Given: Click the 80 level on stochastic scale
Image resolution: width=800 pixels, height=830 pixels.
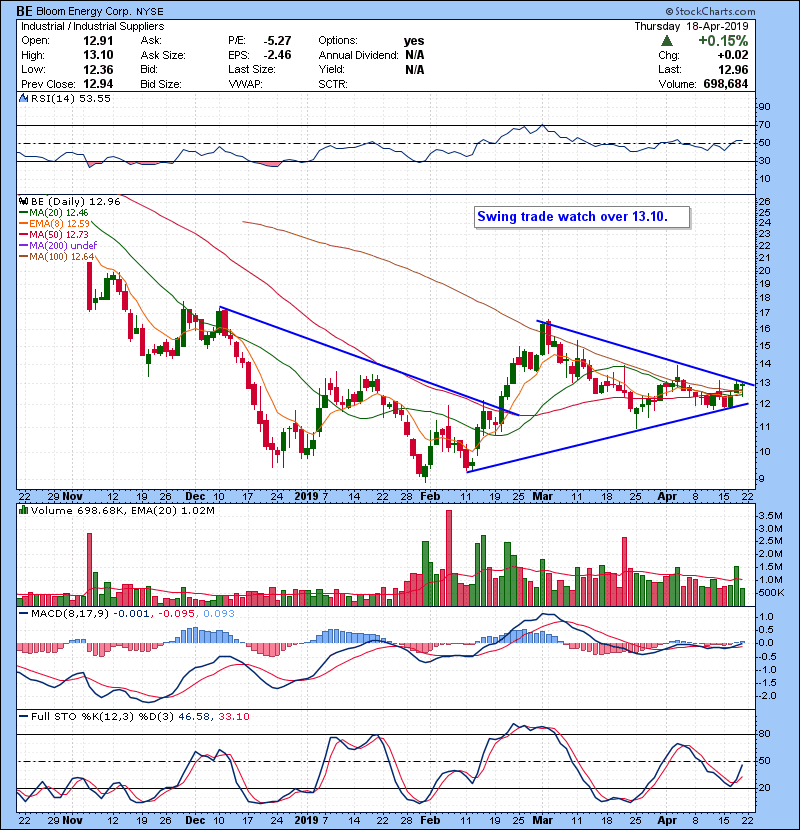Looking at the screenshot, I should point(765,734).
